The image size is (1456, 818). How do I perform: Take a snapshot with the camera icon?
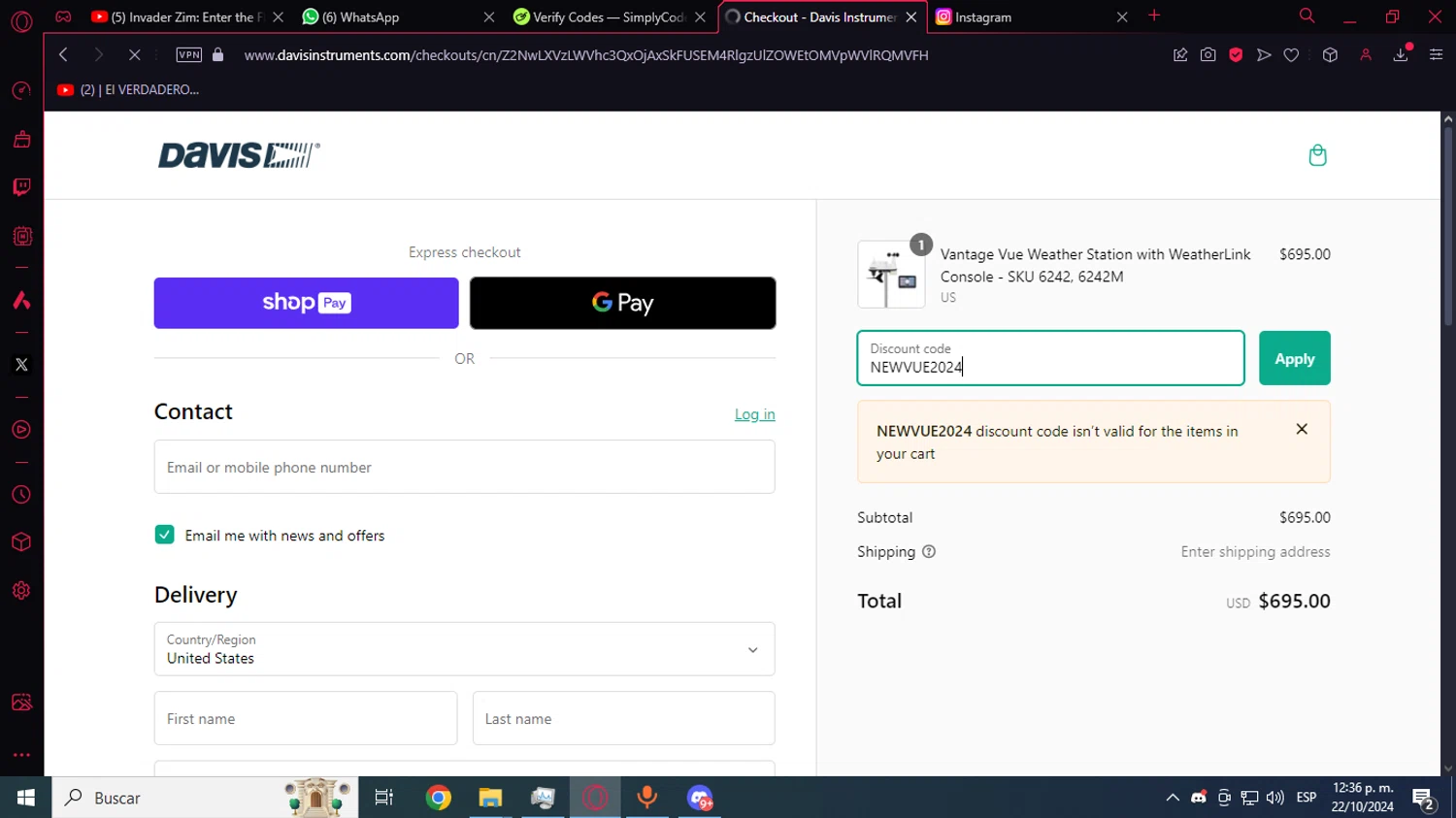[1208, 55]
